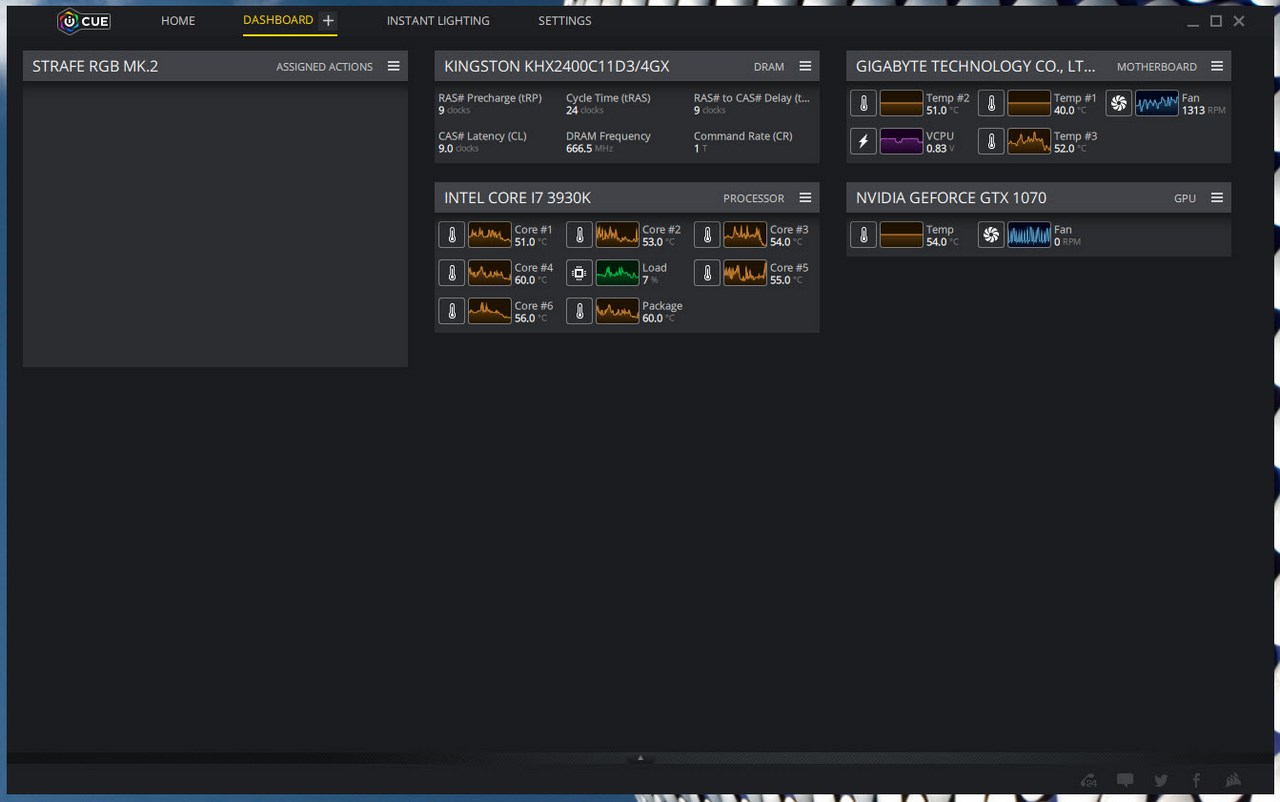Click the iCUE logo icon

(x=84, y=20)
